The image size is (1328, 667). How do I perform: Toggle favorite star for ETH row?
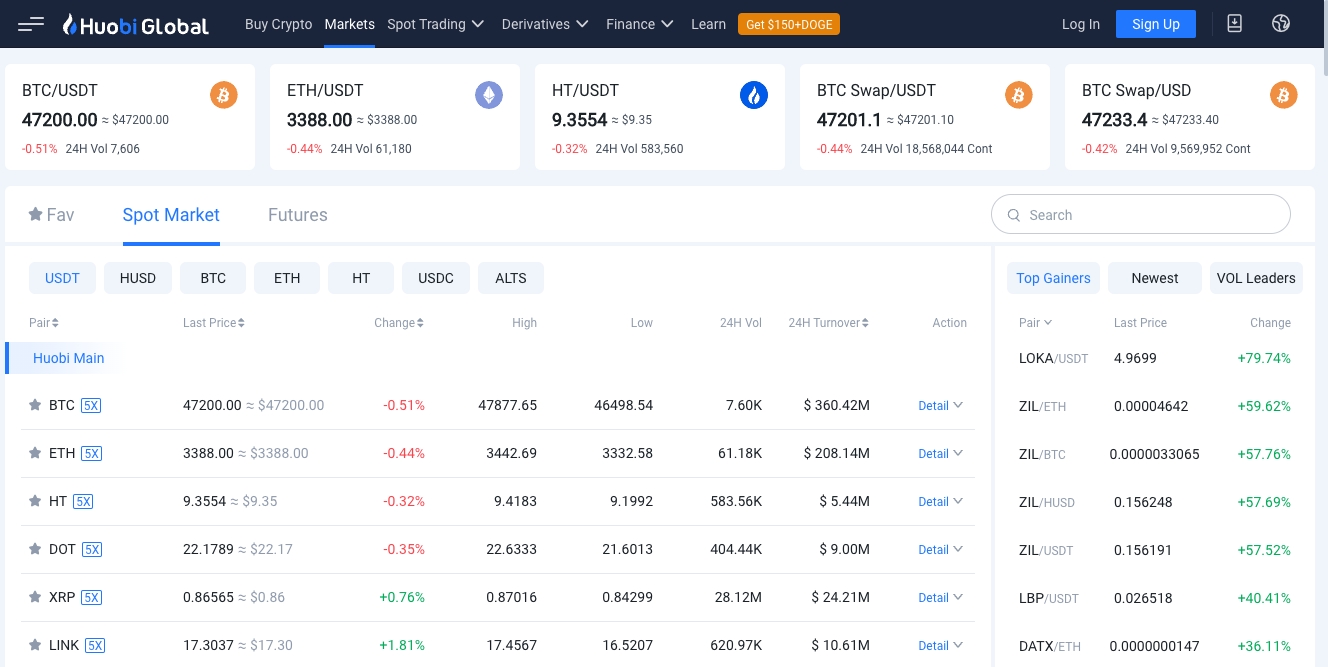[35, 453]
